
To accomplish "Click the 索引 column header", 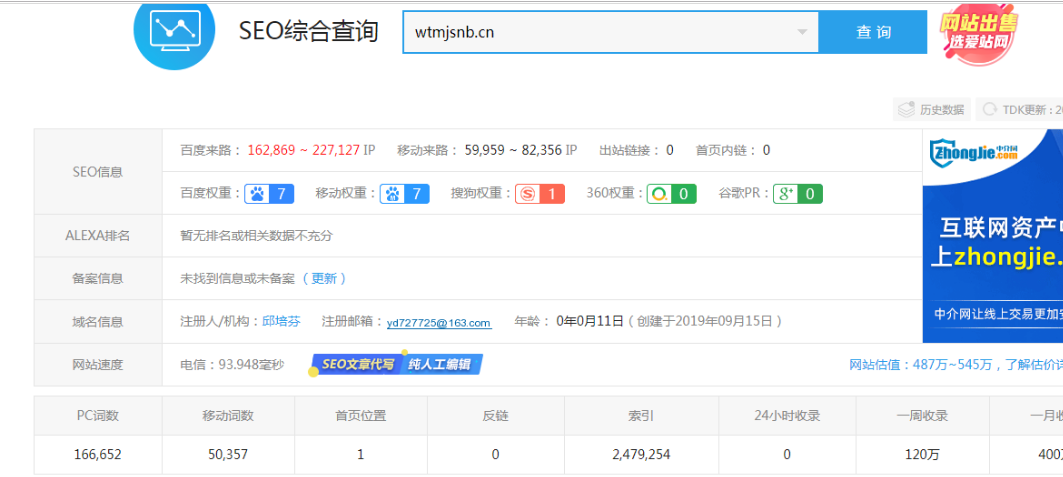I will point(641,415).
